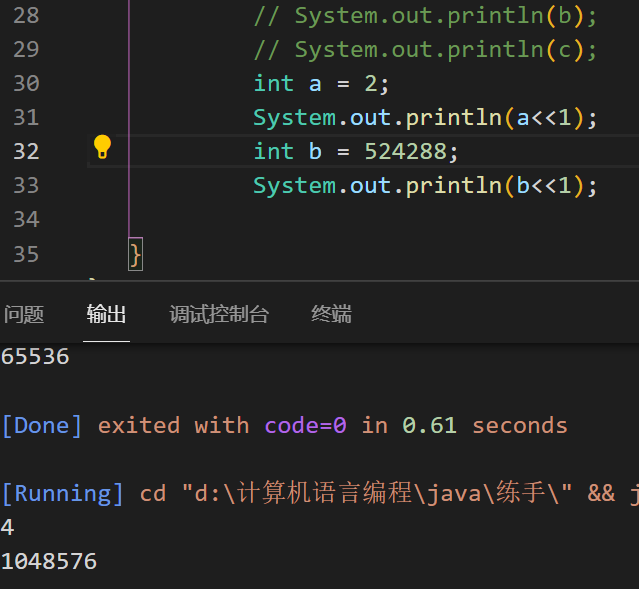Click line number 28 in the gutter
This screenshot has height=589, width=639.
26,16
